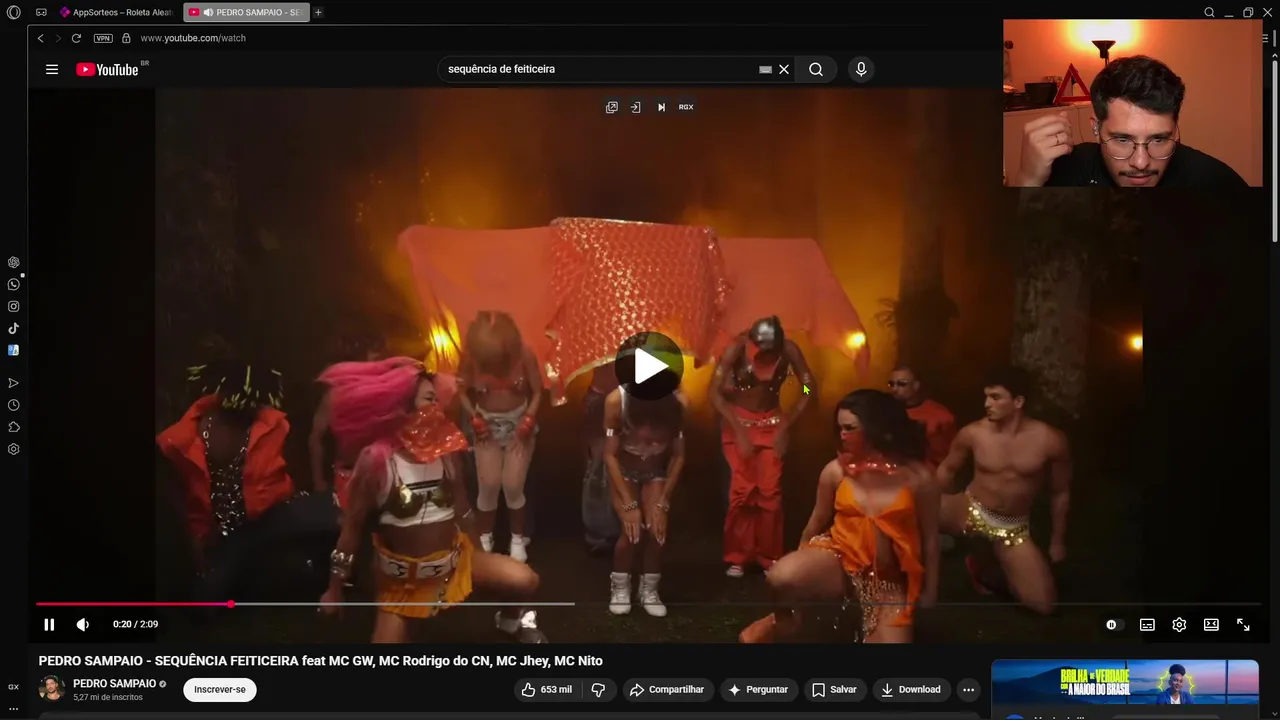Toggle subtitles/closed captions
The height and width of the screenshot is (720, 1280).
(x=1147, y=624)
